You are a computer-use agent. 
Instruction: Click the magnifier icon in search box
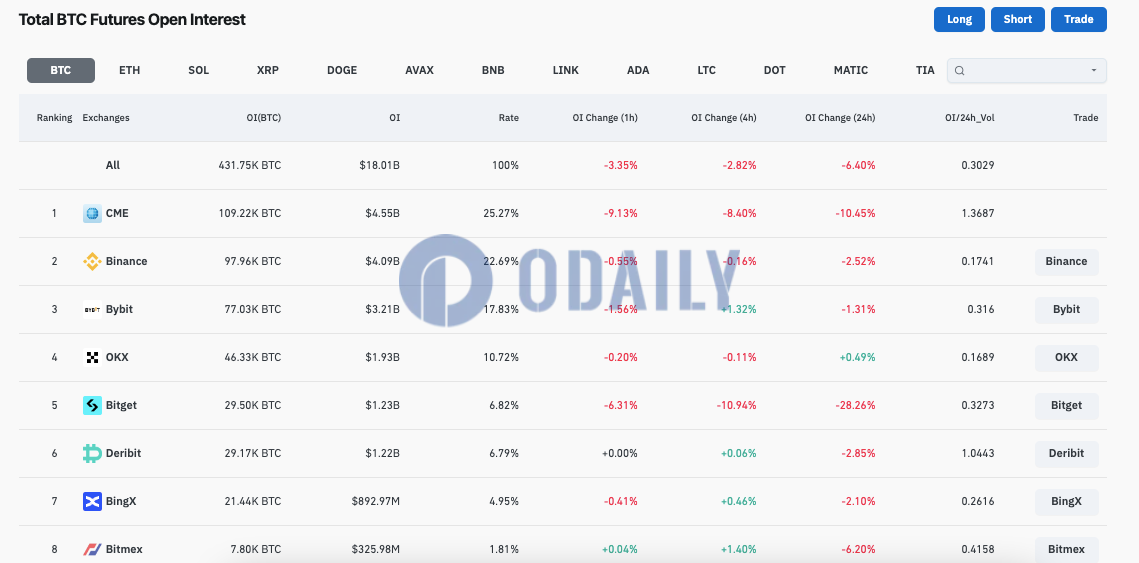[x=960, y=70]
